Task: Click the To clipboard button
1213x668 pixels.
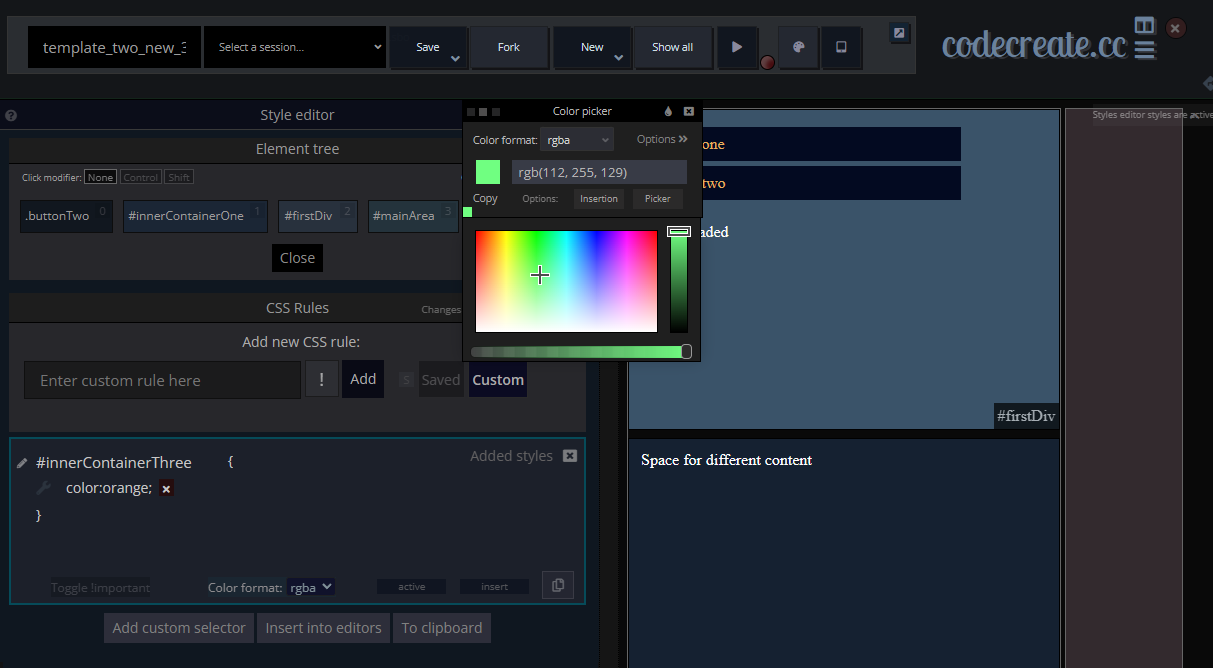Action: [442, 628]
